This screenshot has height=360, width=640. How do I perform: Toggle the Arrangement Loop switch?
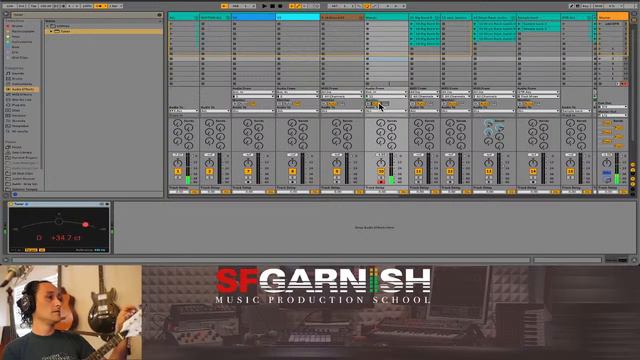point(367,6)
